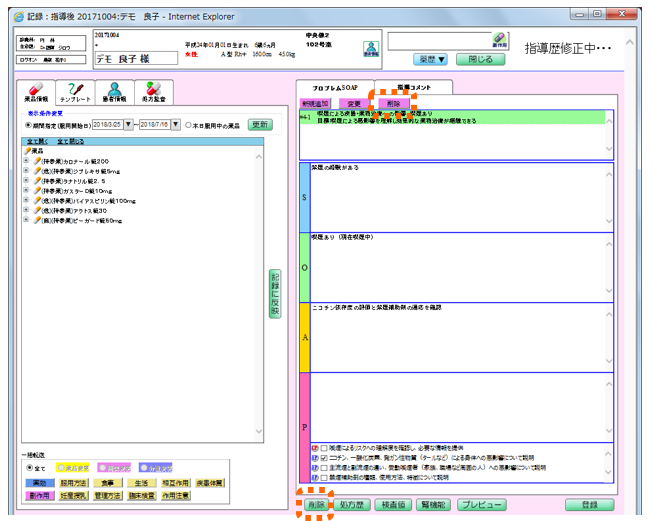This screenshot has width=654, height=521.
Task: Click the 記録に反映 vertical button
Action: coord(275,293)
